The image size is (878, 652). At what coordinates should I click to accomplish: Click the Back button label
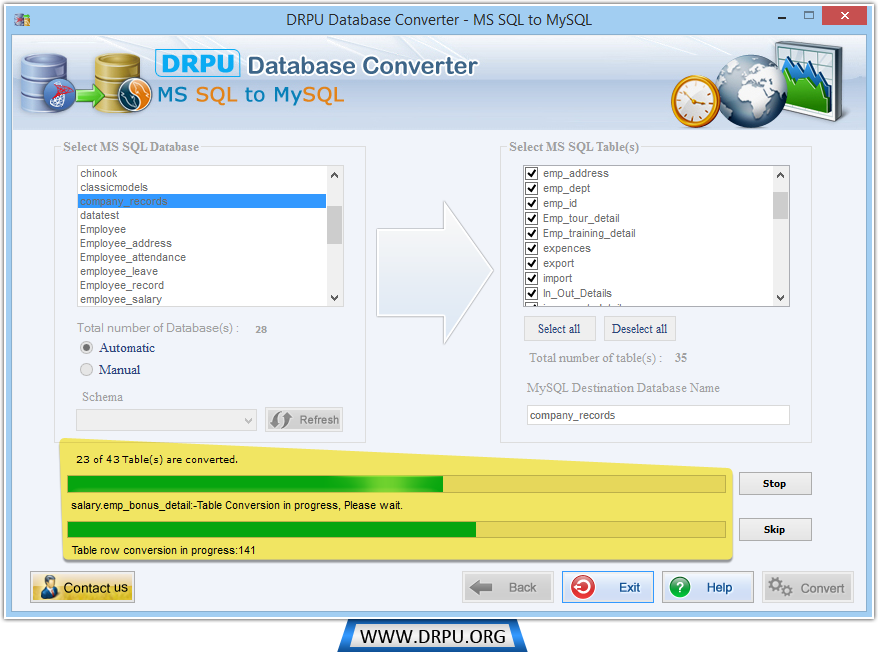[x=522, y=588]
